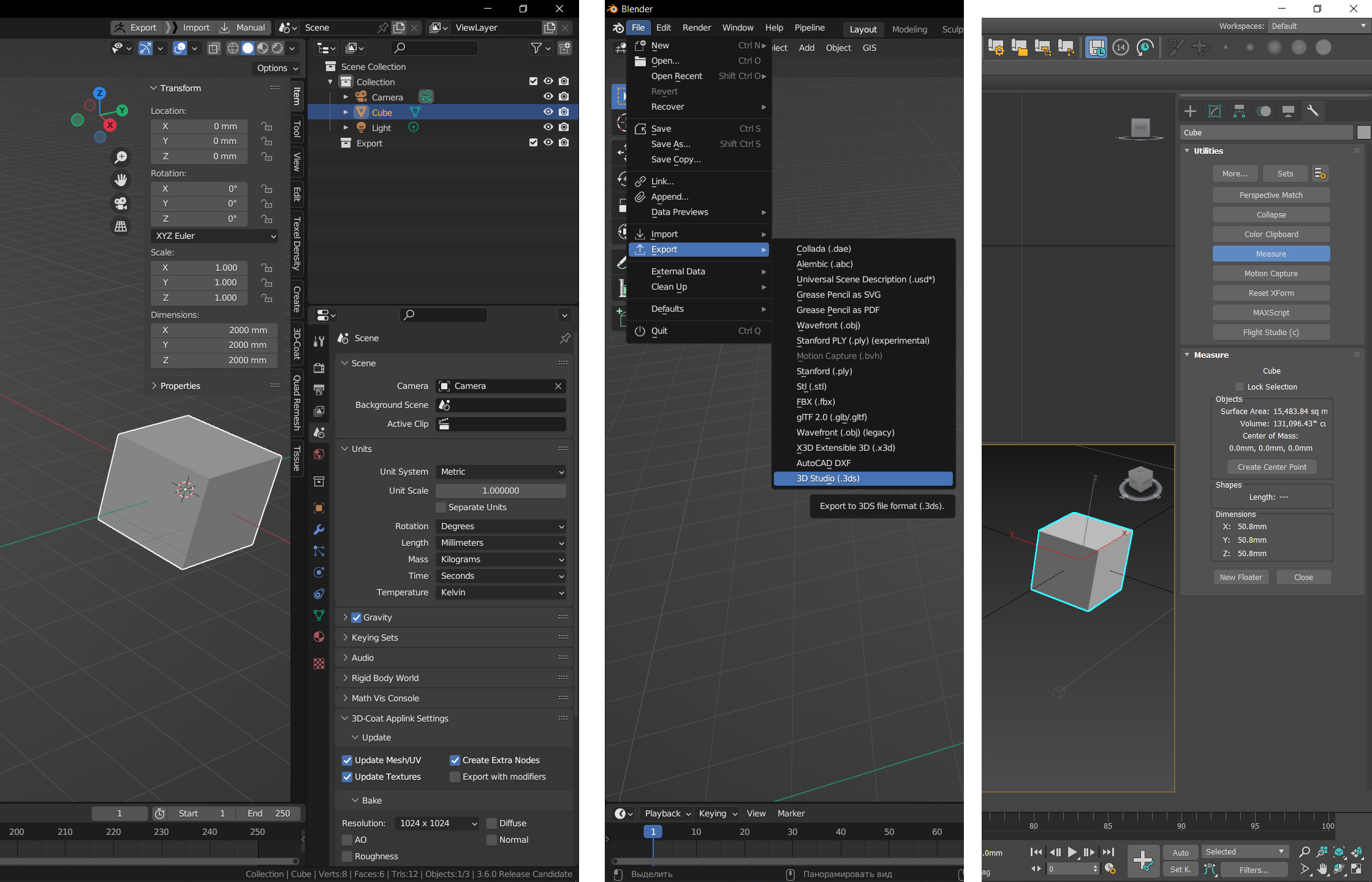Open the Rotation dropdown showing Degrees
Image resolution: width=1372 pixels, height=882 pixels.
501,526
